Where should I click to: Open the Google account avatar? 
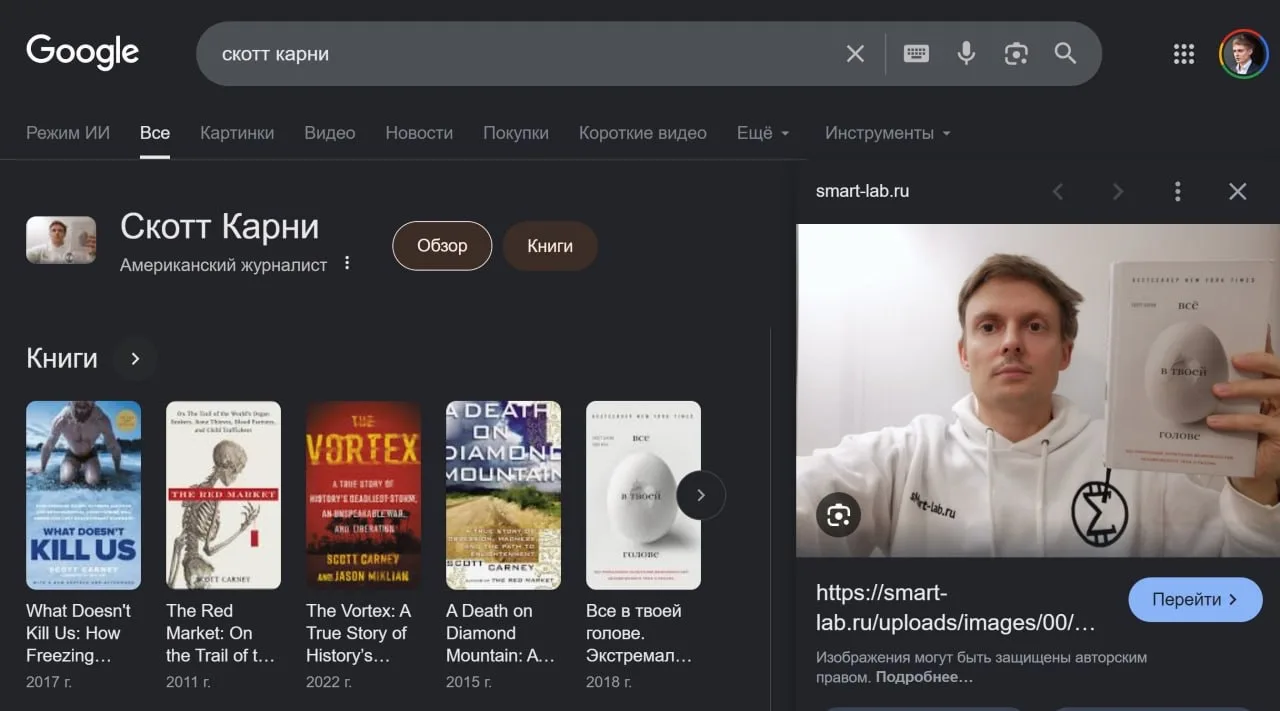(1243, 54)
